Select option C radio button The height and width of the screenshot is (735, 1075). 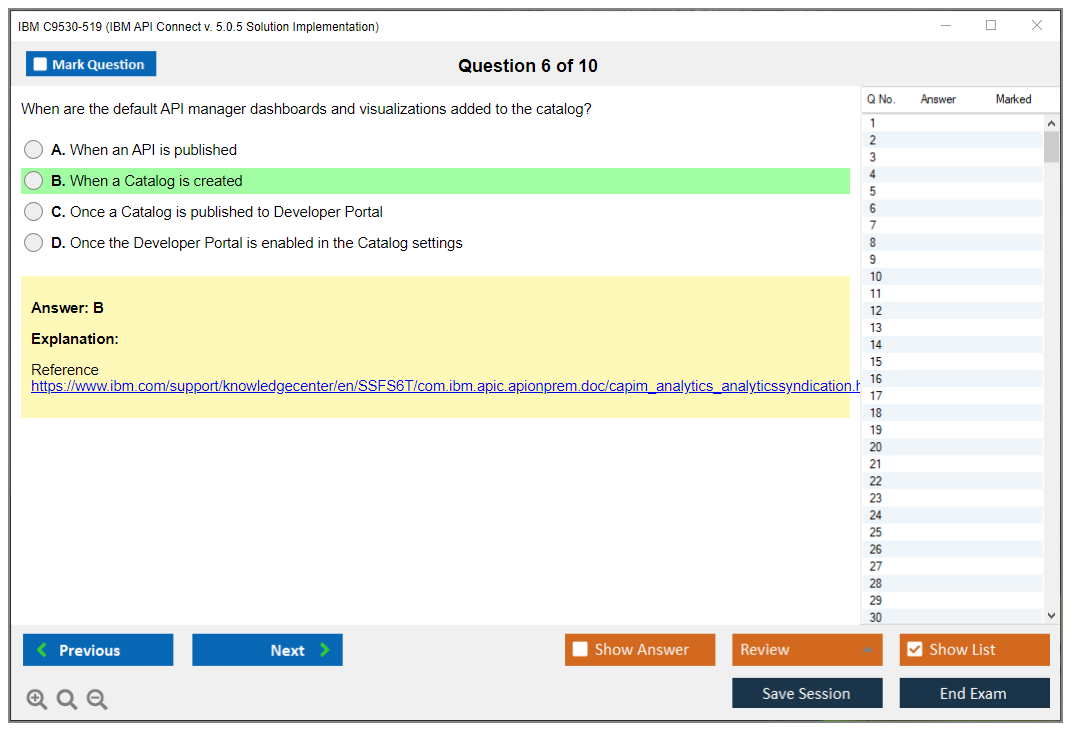34,212
